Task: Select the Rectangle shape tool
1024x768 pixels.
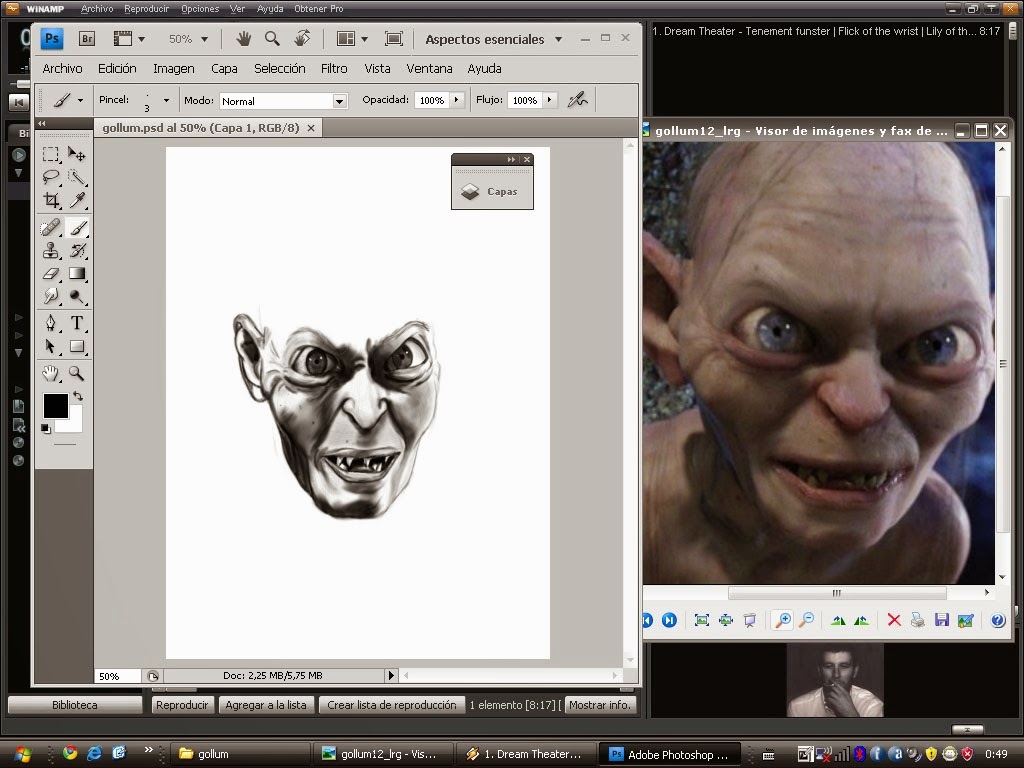Action: [x=77, y=346]
